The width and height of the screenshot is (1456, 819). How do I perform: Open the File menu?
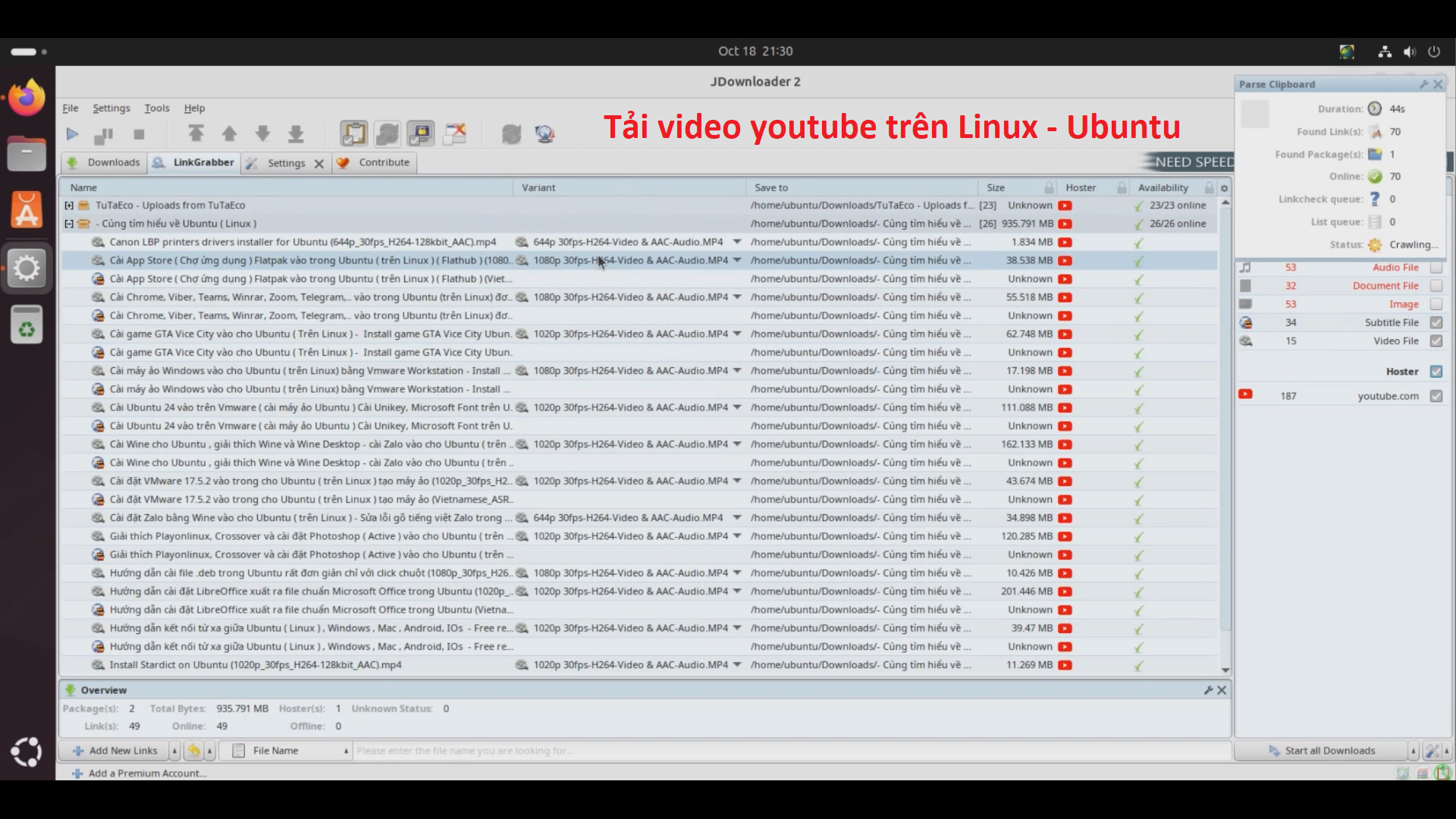coord(71,108)
